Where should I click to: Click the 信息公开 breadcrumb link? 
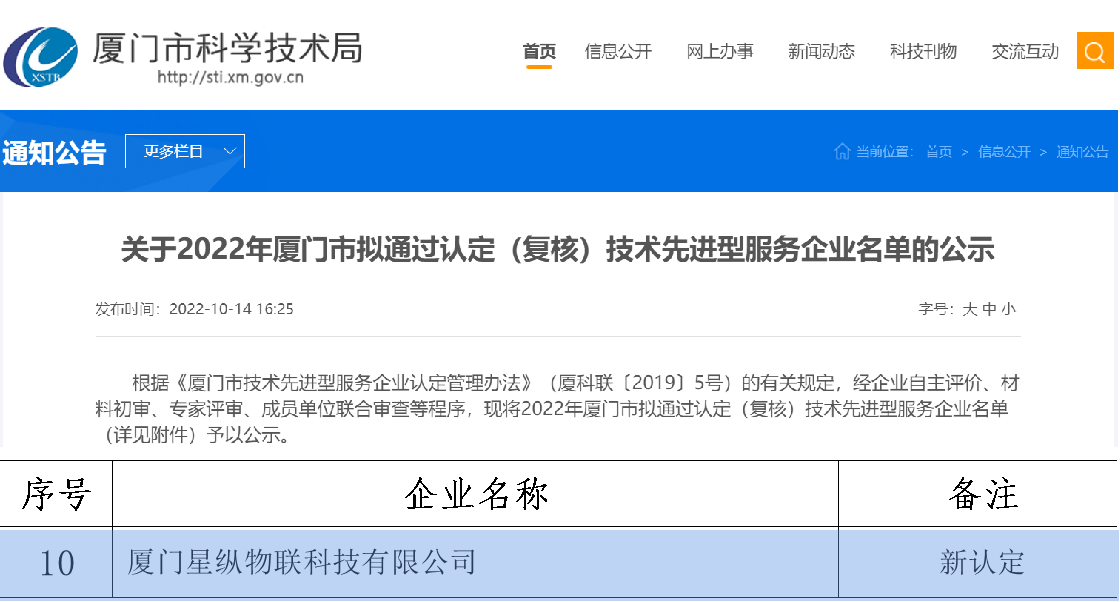pyautogui.click(x=1004, y=152)
